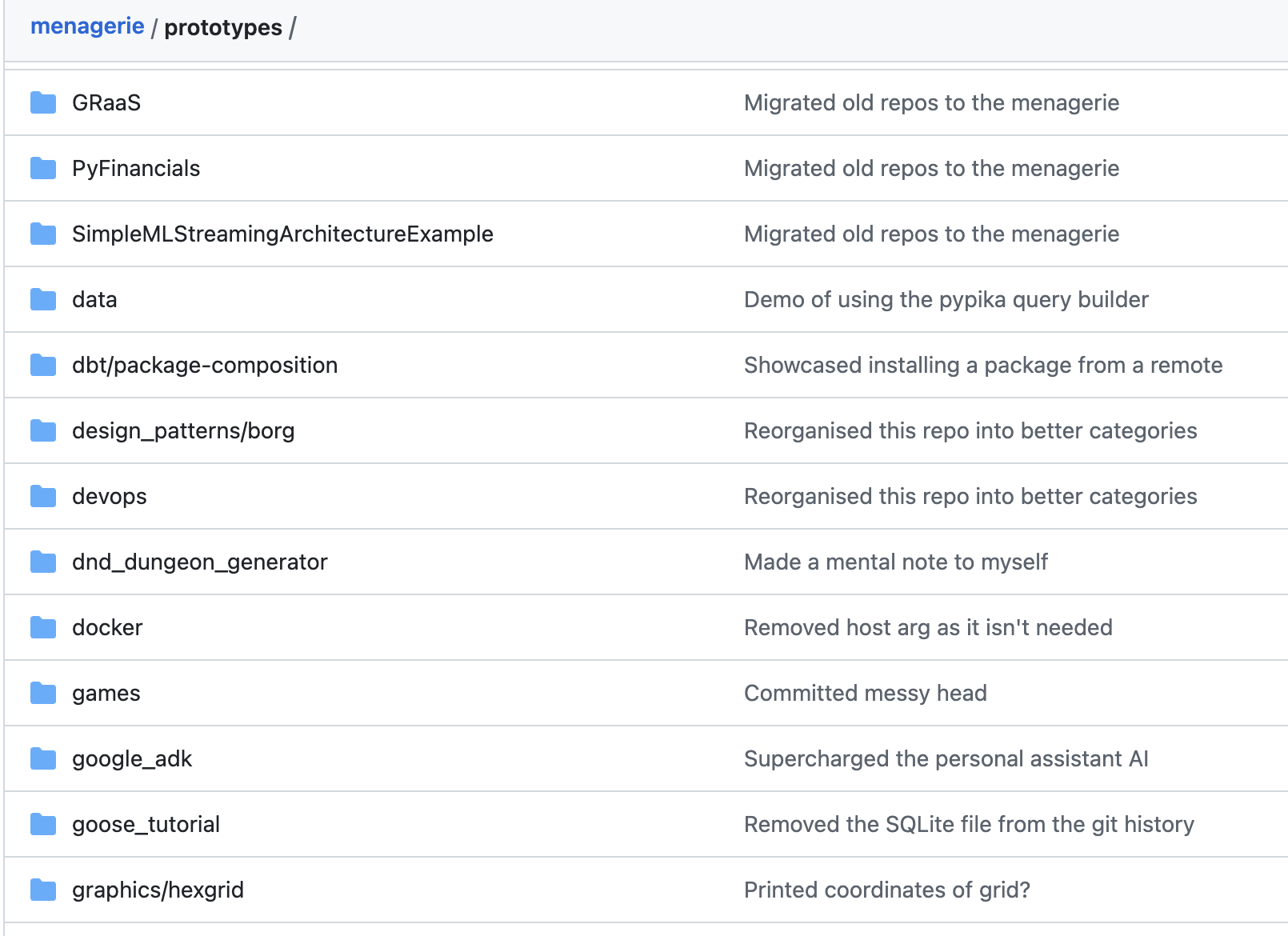
Task: Click the docker folder icon
Action: coord(43,628)
